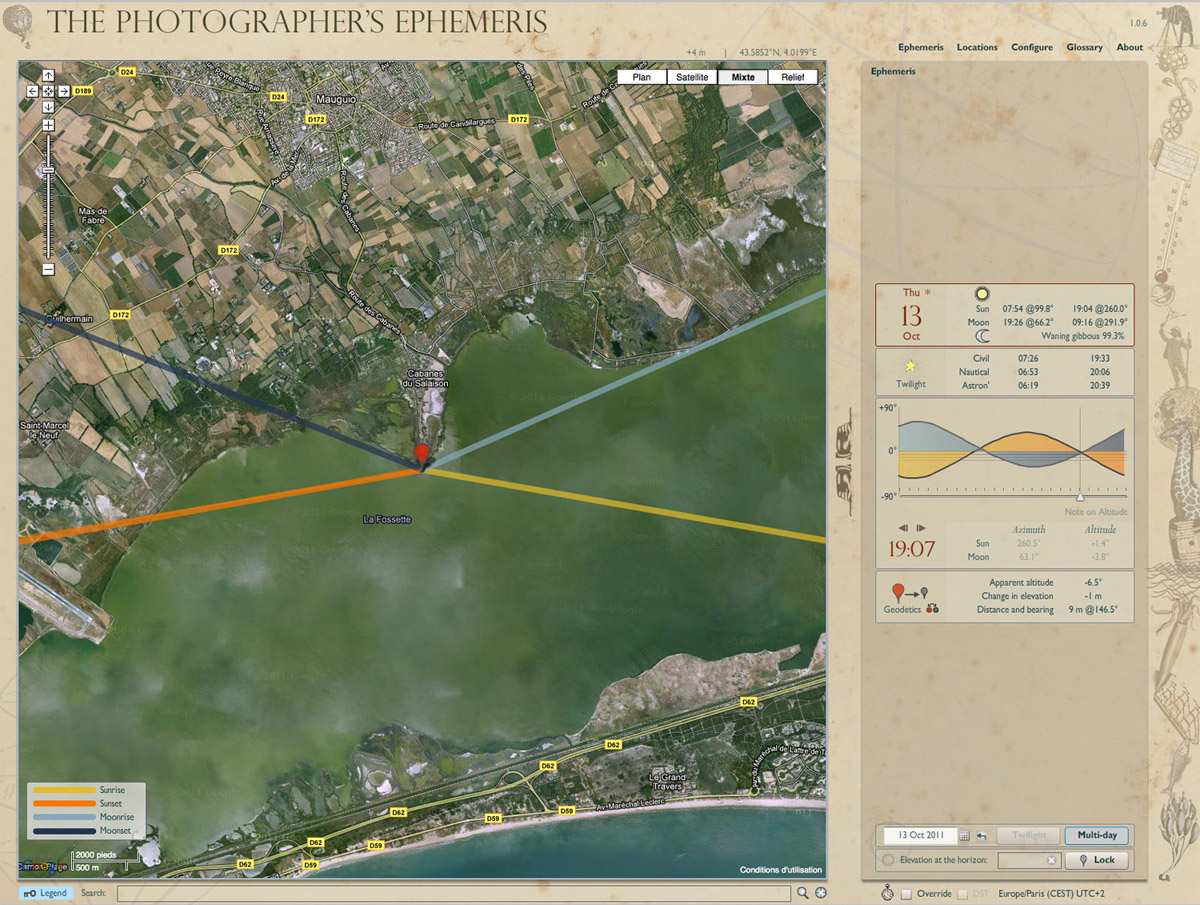The image size is (1200, 905).
Task: Switch the map to Relief view
Action: tap(792, 77)
